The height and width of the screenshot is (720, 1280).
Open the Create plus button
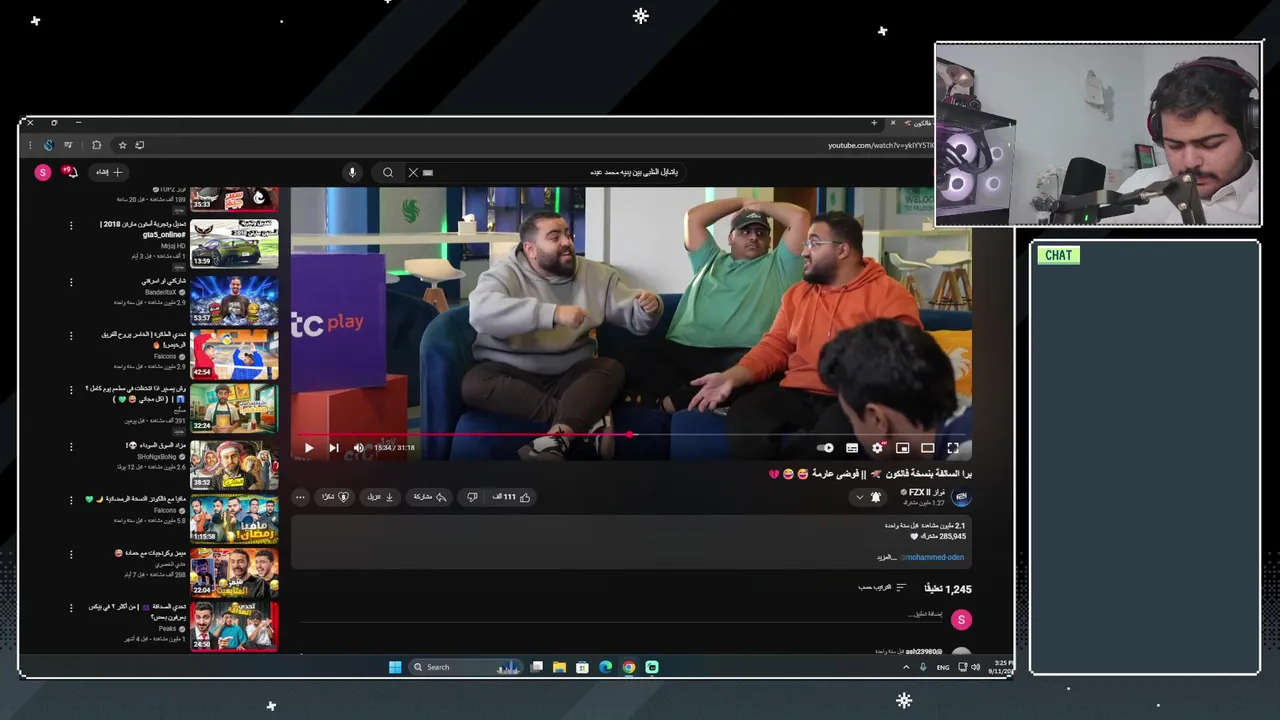coord(109,172)
